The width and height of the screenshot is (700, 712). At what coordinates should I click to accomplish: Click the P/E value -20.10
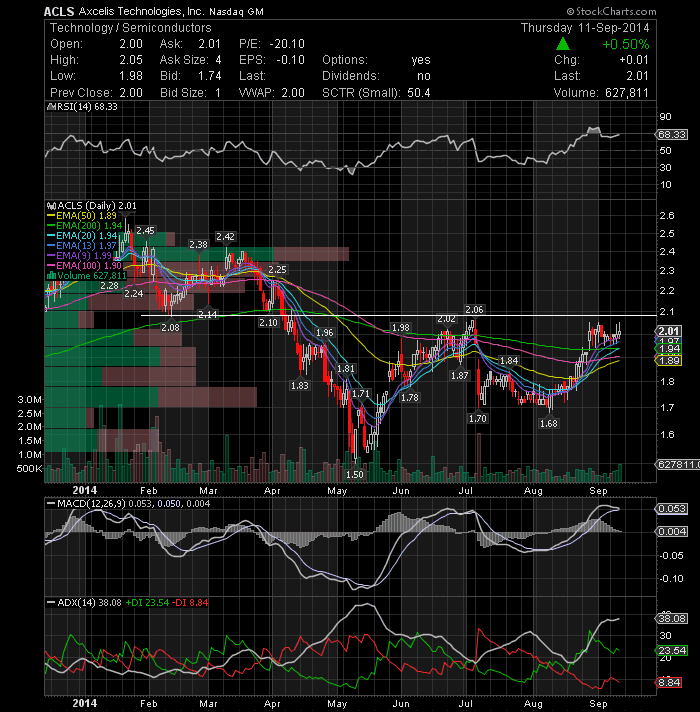[287, 44]
